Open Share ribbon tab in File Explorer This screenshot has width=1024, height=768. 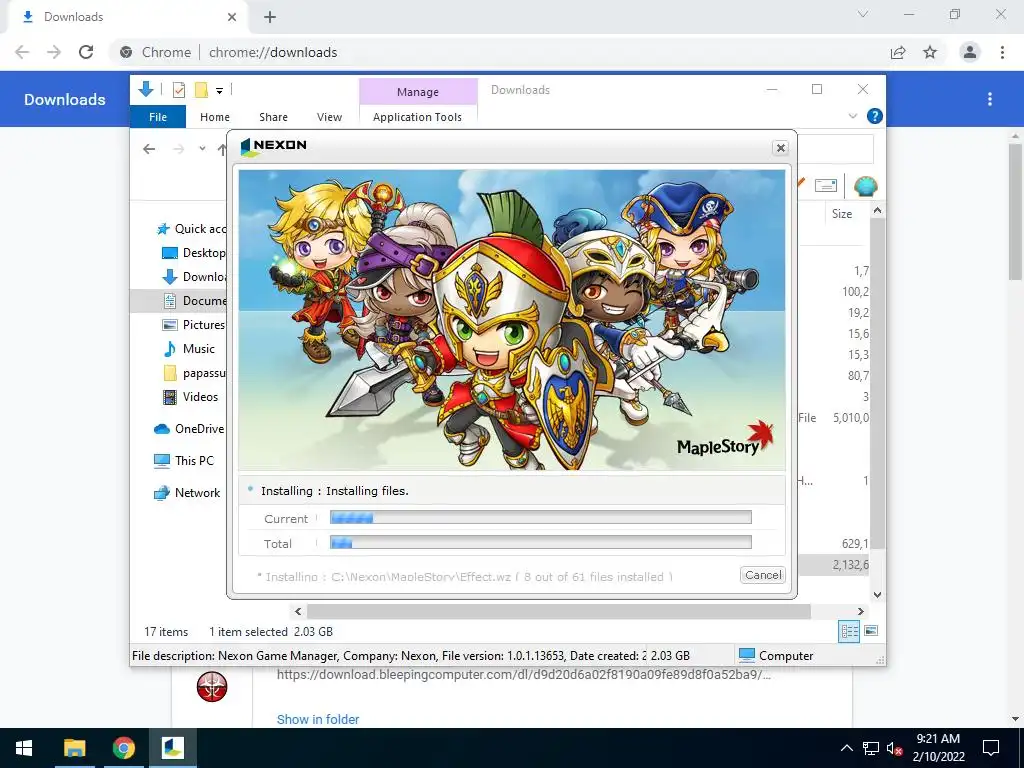click(x=273, y=117)
